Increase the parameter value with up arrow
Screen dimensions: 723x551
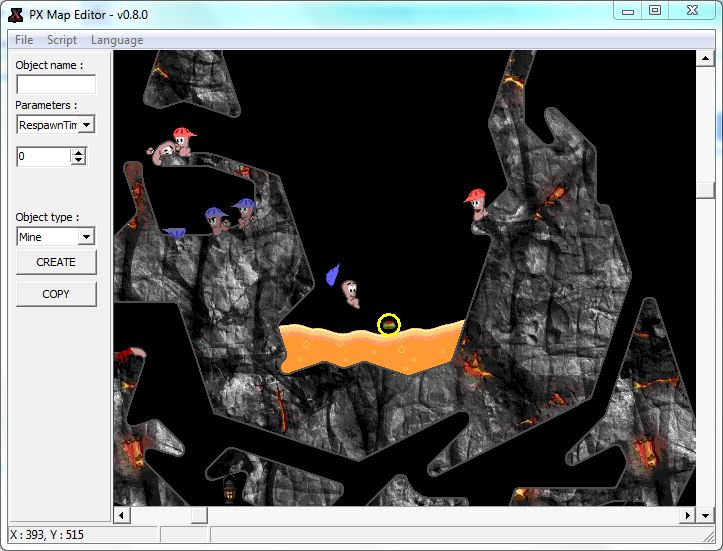point(79,152)
